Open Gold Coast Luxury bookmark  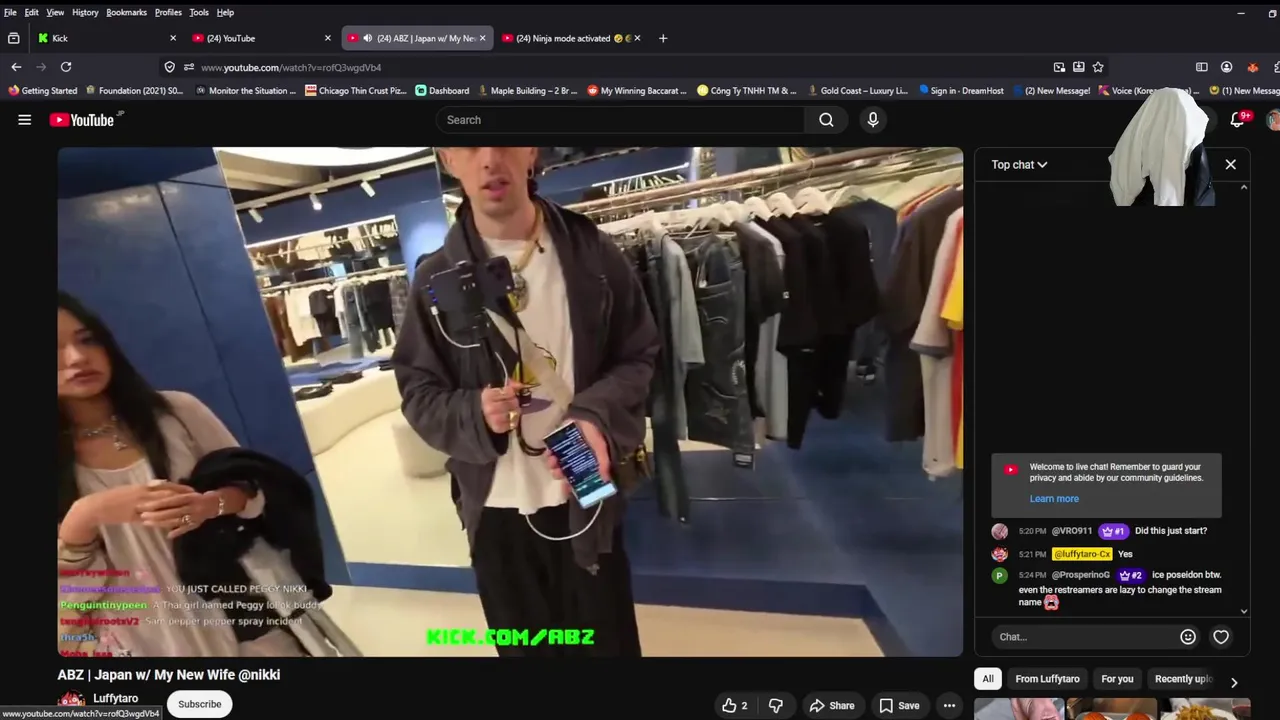pyautogui.click(x=857, y=91)
